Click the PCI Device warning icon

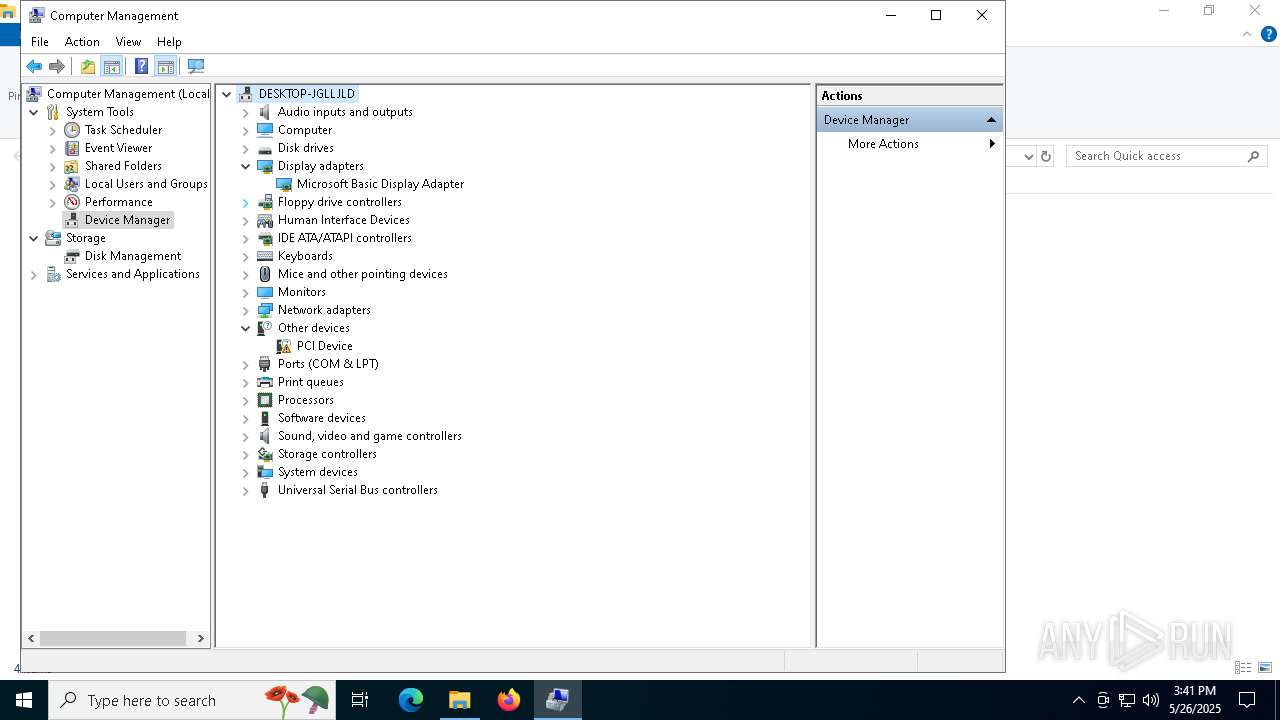[284, 346]
